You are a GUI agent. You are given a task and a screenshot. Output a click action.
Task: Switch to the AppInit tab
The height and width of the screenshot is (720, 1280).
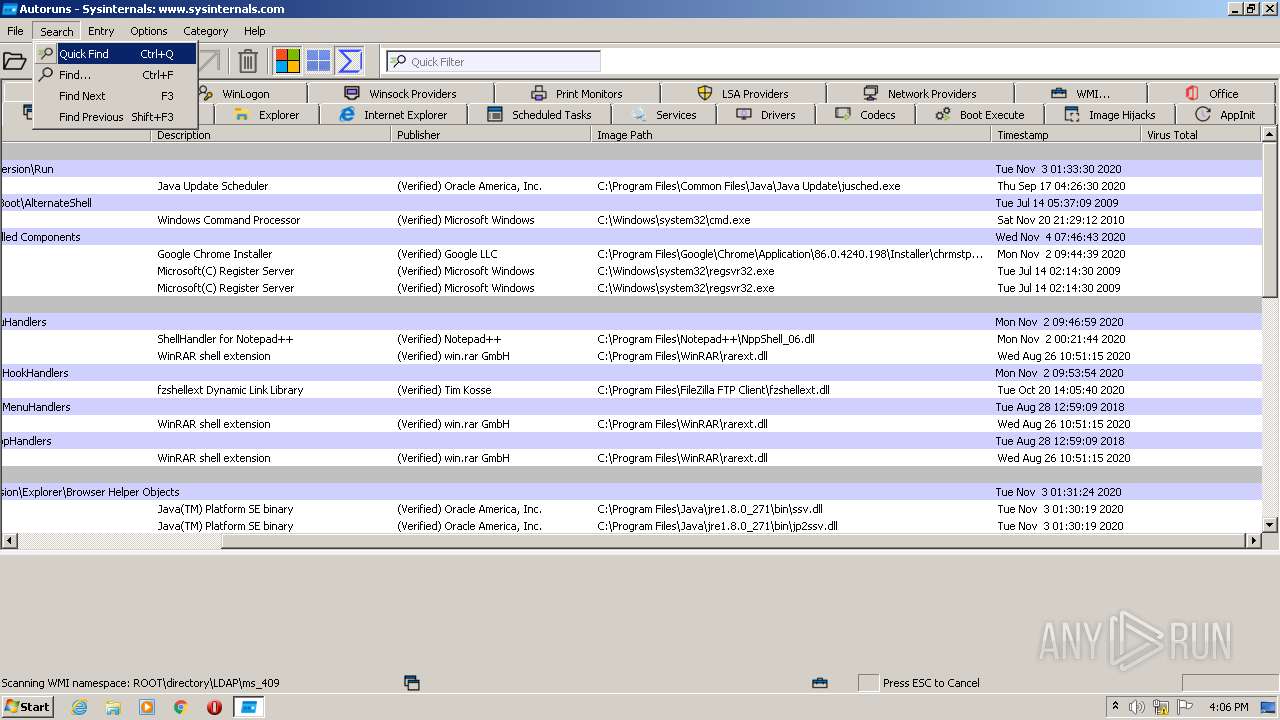(1226, 115)
